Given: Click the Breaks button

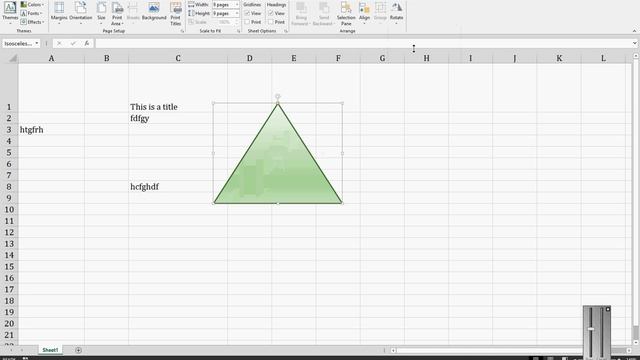Looking at the screenshot, I should (133, 13).
